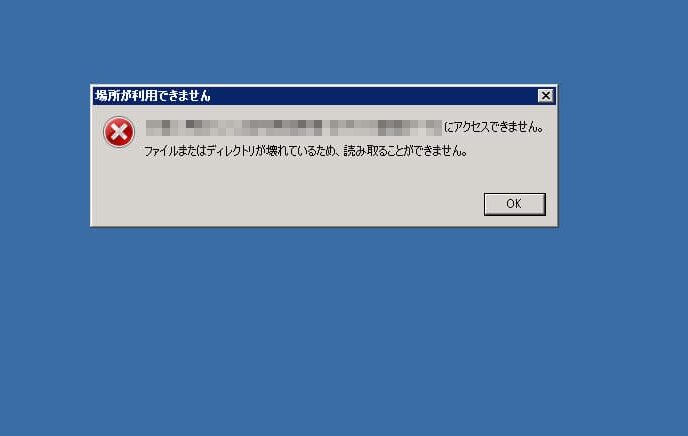Click empty gray area left of OK

[x=285, y=204]
